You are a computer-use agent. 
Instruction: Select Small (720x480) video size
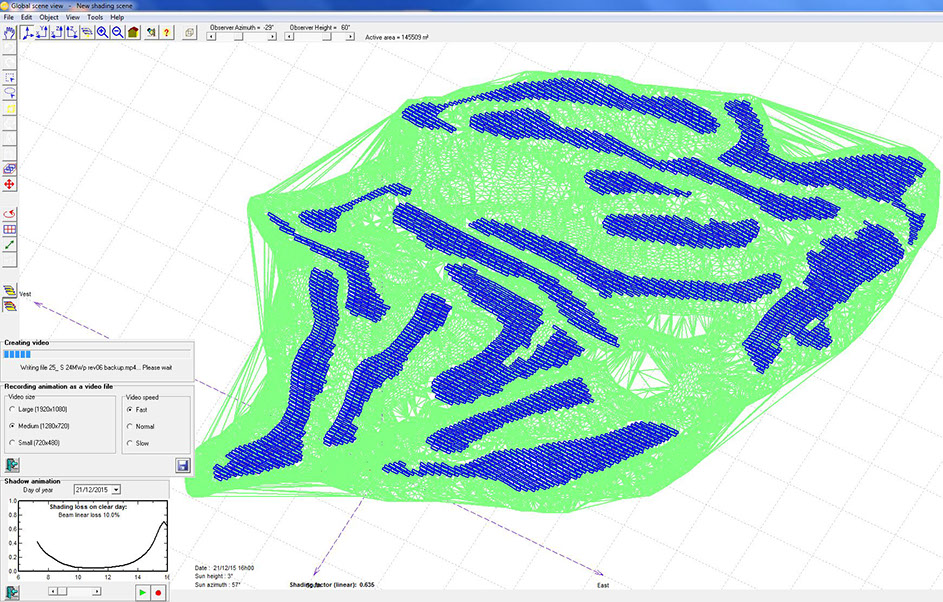[x=12, y=442]
